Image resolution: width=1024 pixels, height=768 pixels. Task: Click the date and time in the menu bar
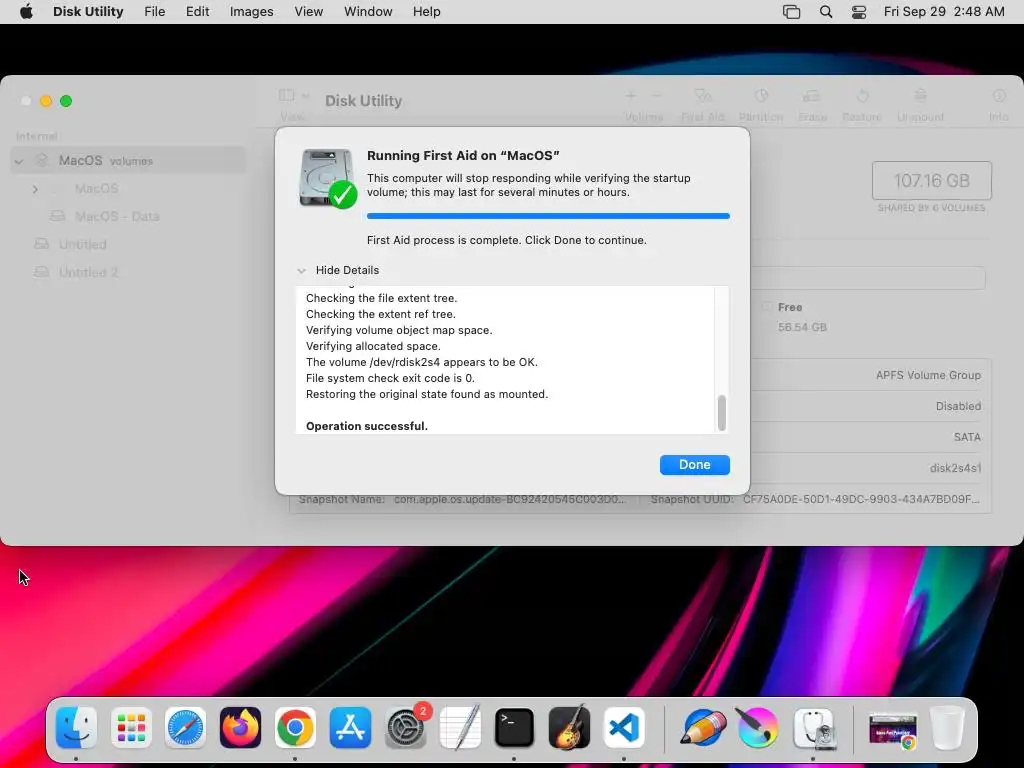(944, 12)
